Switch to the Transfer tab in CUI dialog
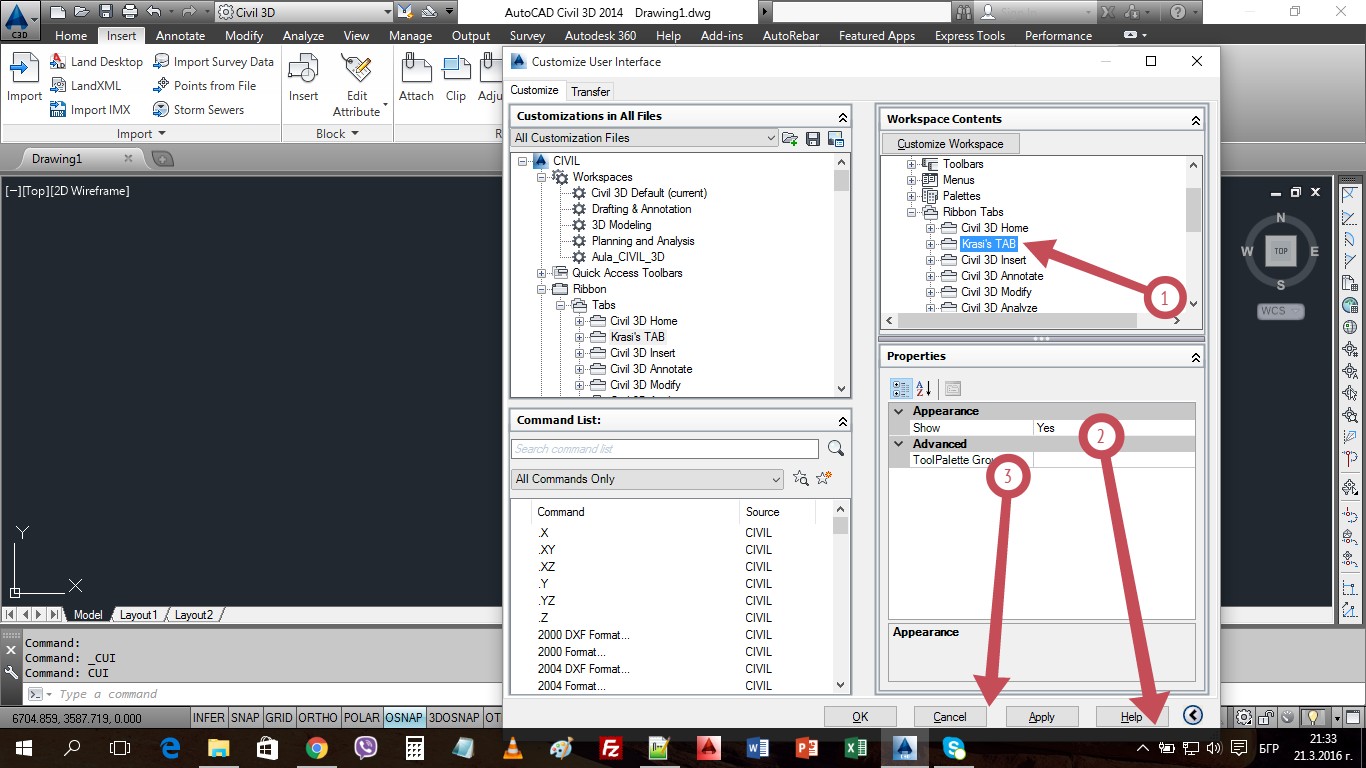The width and height of the screenshot is (1366, 768). click(x=590, y=91)
